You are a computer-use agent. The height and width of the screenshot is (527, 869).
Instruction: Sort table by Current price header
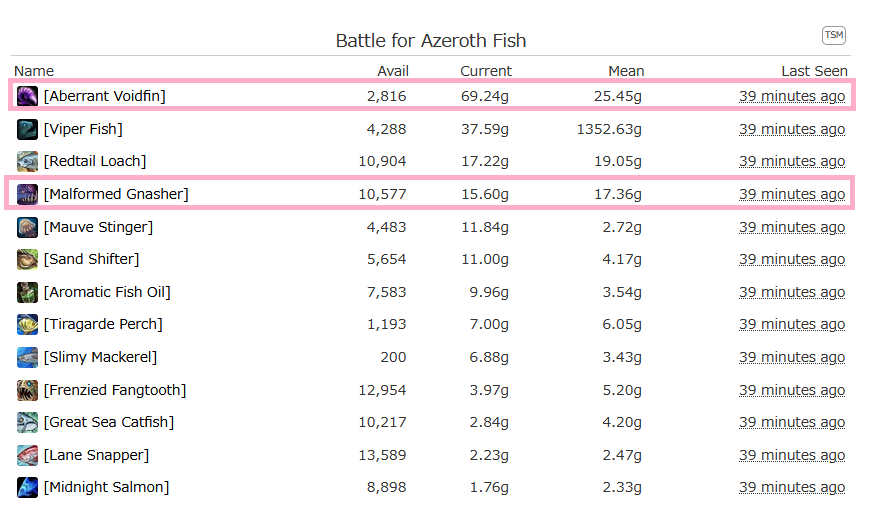[x=486, y=71]
